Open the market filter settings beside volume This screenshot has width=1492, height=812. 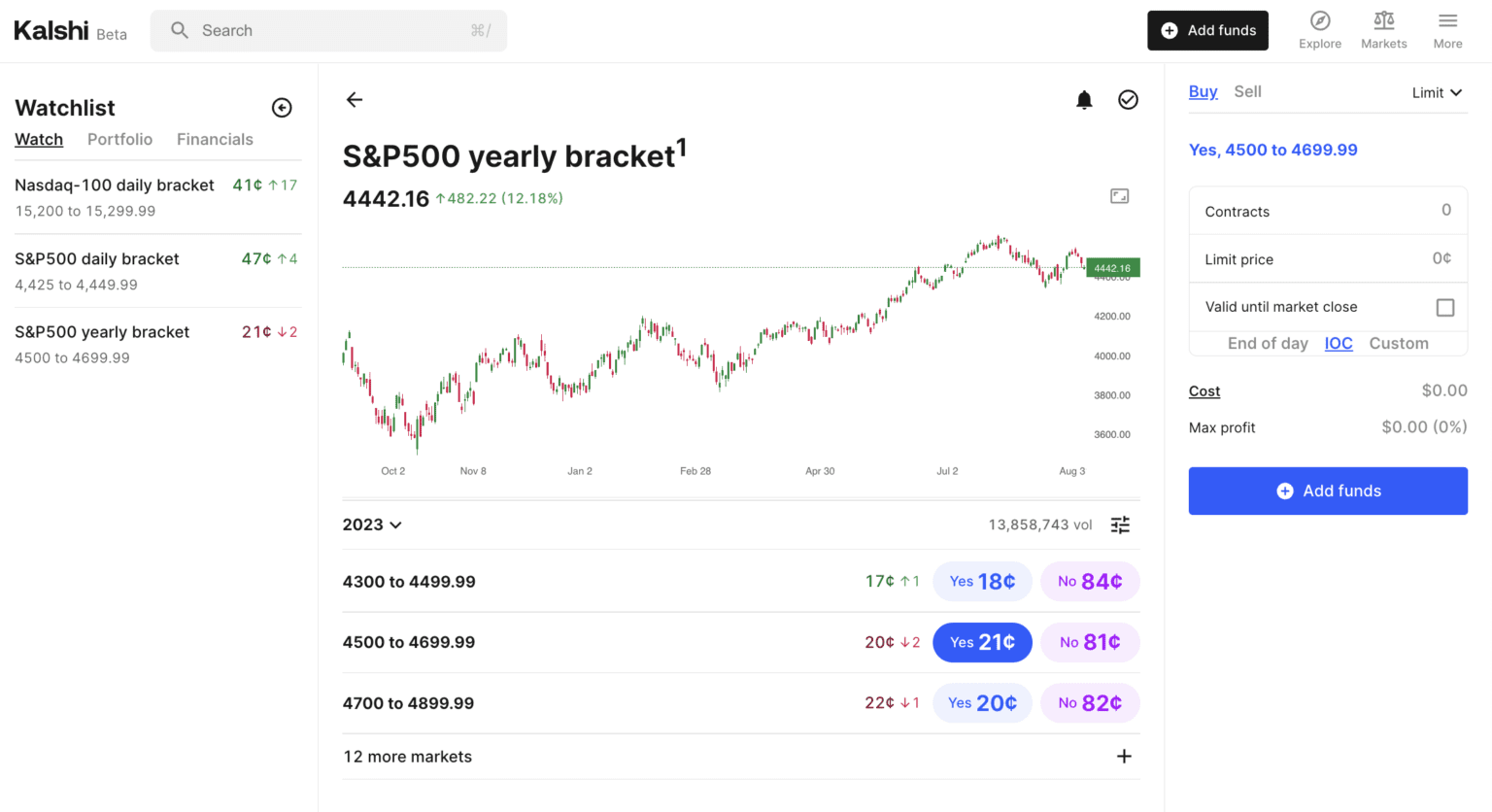click(1120, 524)
